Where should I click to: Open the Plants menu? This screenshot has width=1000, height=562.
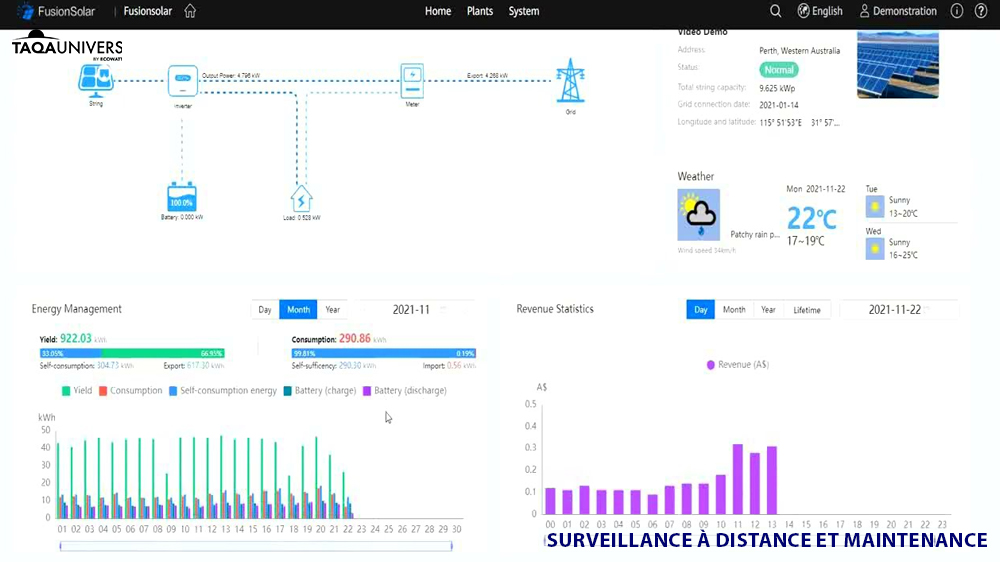(x=480, y=11)
